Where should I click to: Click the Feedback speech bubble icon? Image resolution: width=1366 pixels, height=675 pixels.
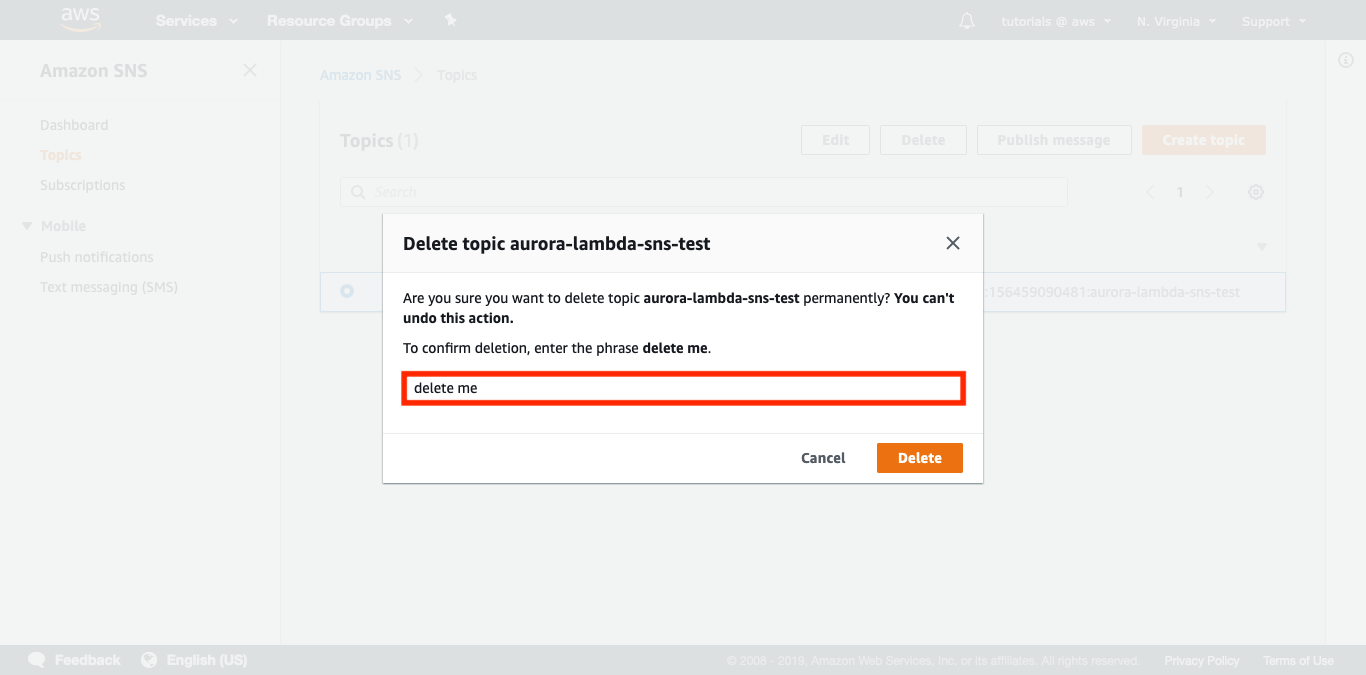[x=37, y=660]
